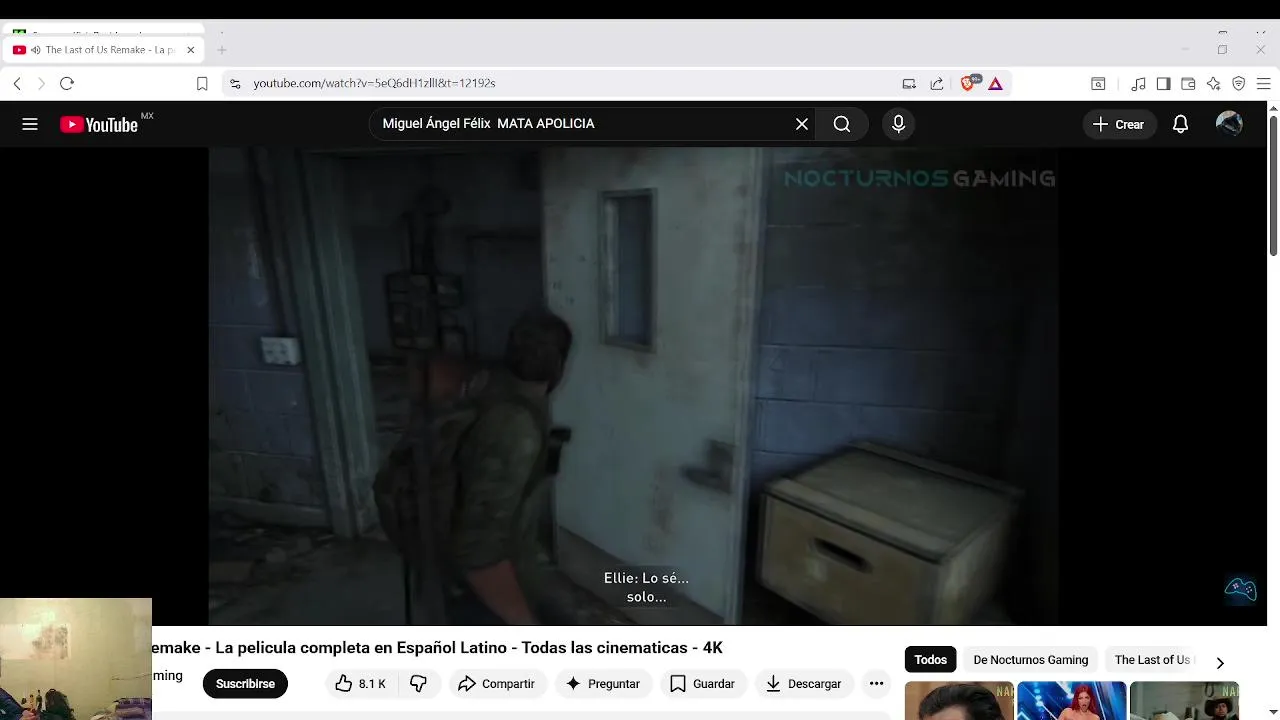1280x720 pixels.
Task: Download video with Descargar button
Action: [803, 684]
